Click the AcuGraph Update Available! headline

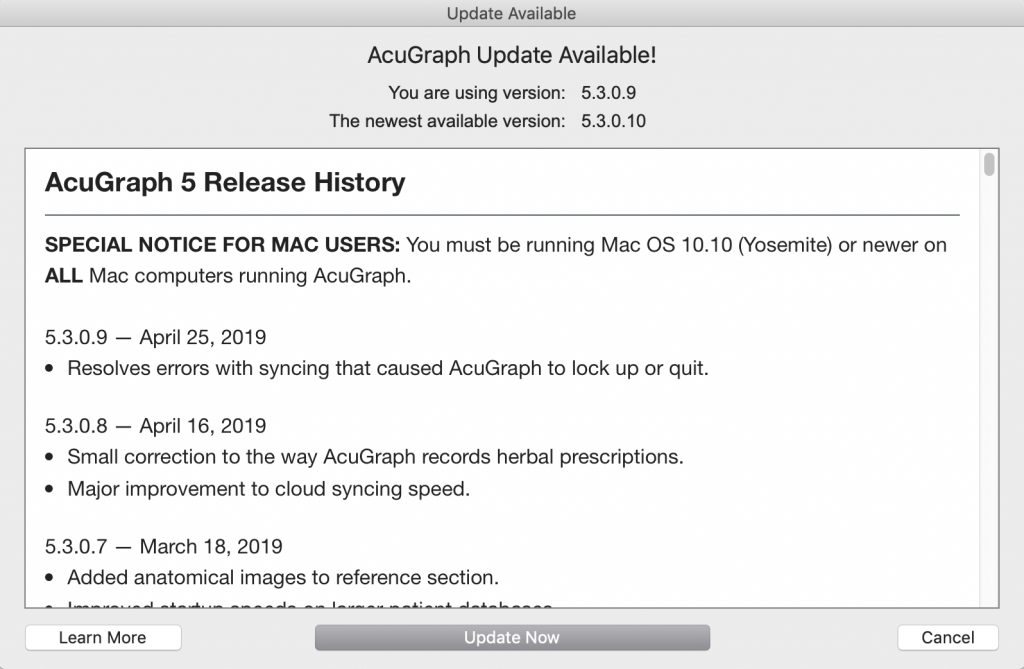click(x=512, y=55)
